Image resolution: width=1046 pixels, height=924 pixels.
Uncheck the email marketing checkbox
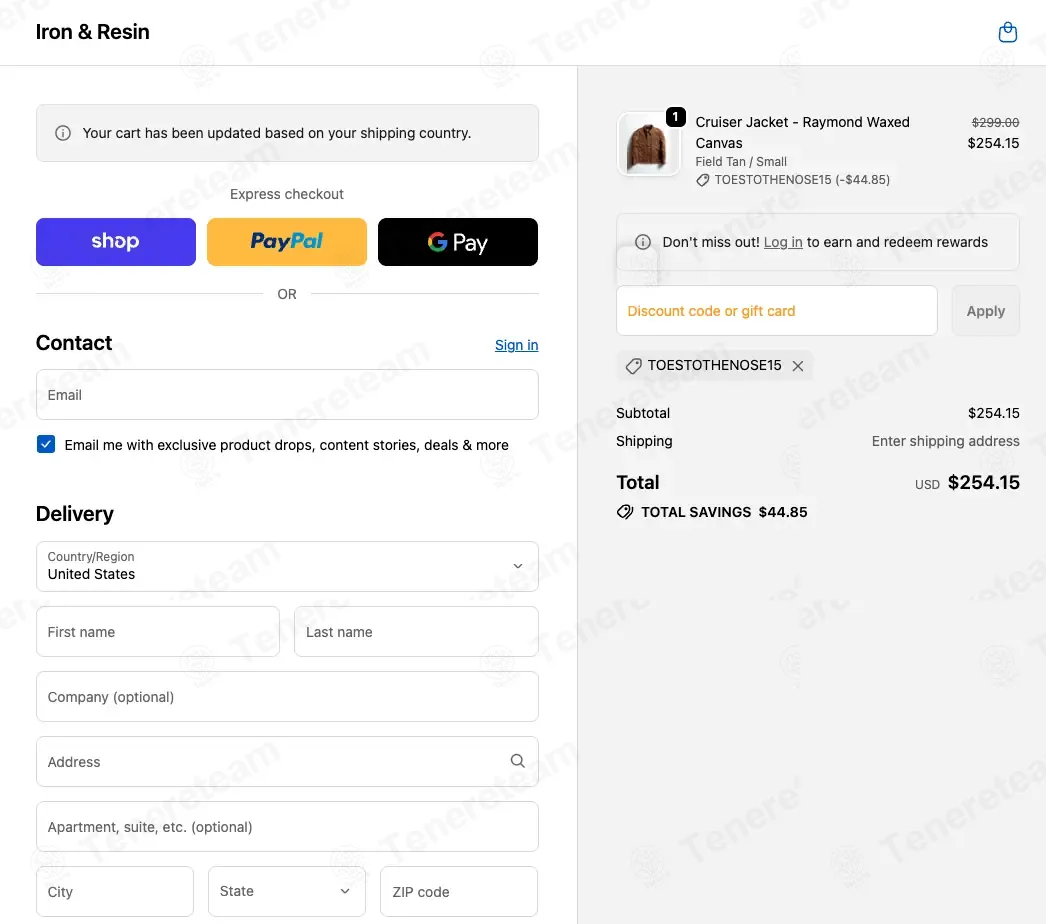point(46,445)
